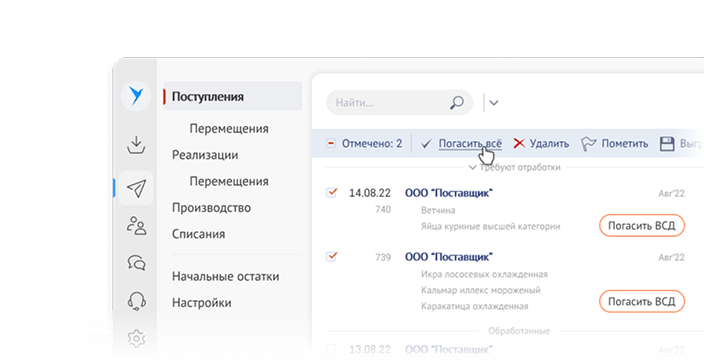Uncheck the row 739 checkbox
The image size is (704, 360).
(x=331, y=256)
